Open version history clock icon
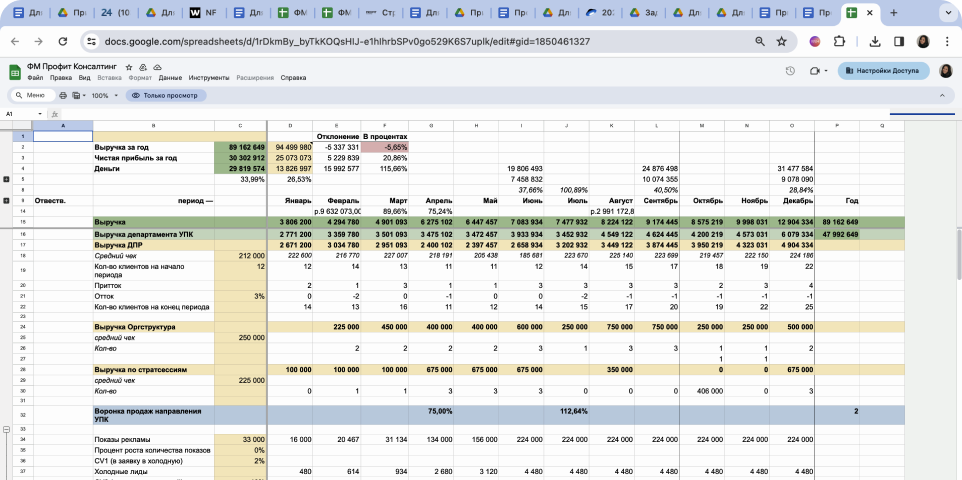This screenshot has height=480, width=962. point(790,71)
